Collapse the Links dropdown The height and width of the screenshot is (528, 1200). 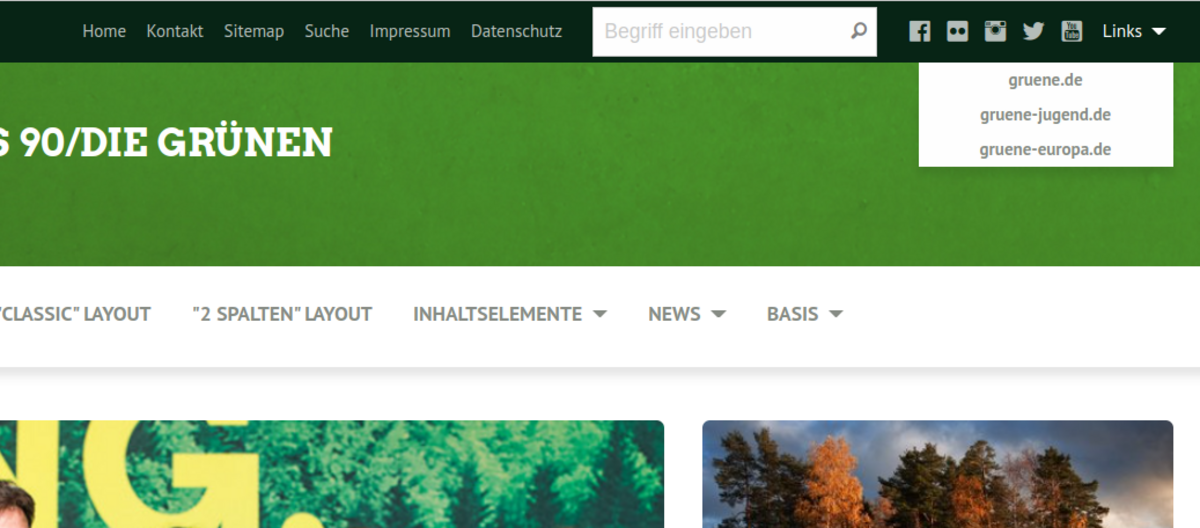[x=1134, y=31]
